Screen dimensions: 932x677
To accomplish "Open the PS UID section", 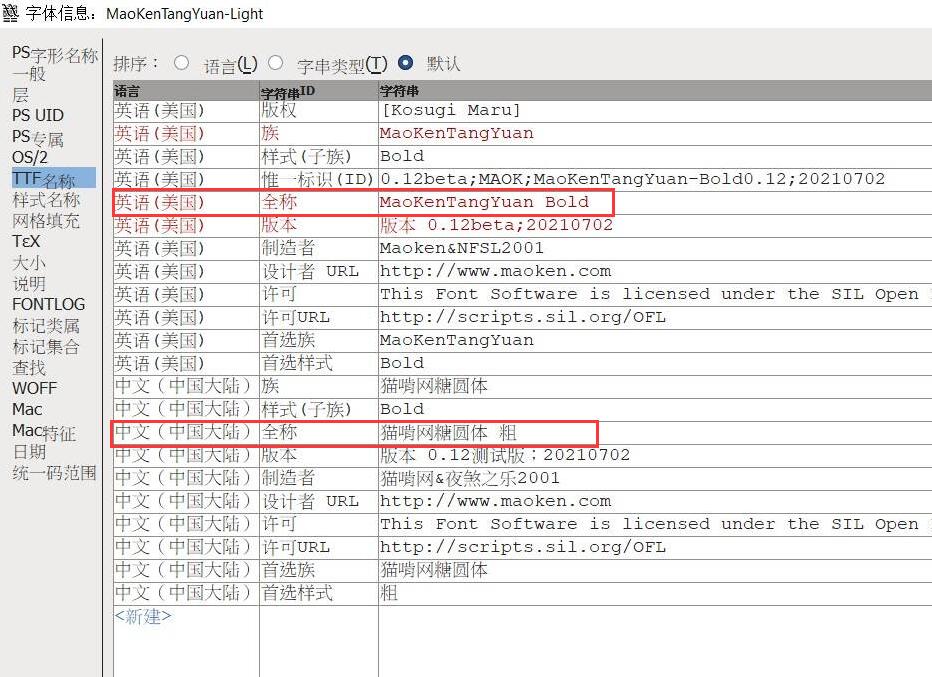I will 37,115.
